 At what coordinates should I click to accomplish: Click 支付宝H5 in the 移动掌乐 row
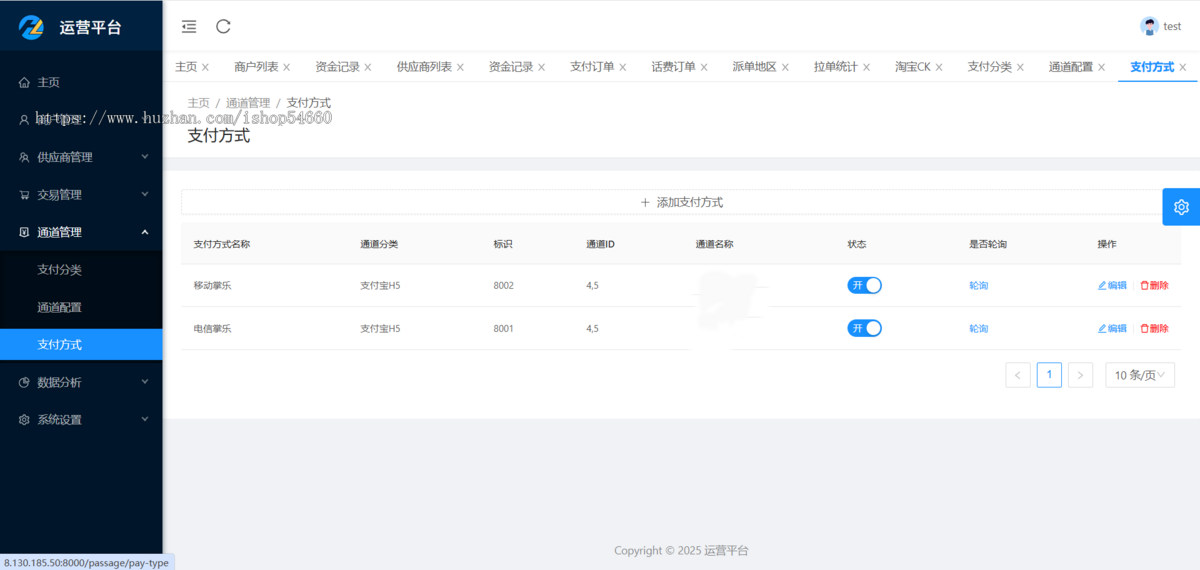(x=380, y=285)
